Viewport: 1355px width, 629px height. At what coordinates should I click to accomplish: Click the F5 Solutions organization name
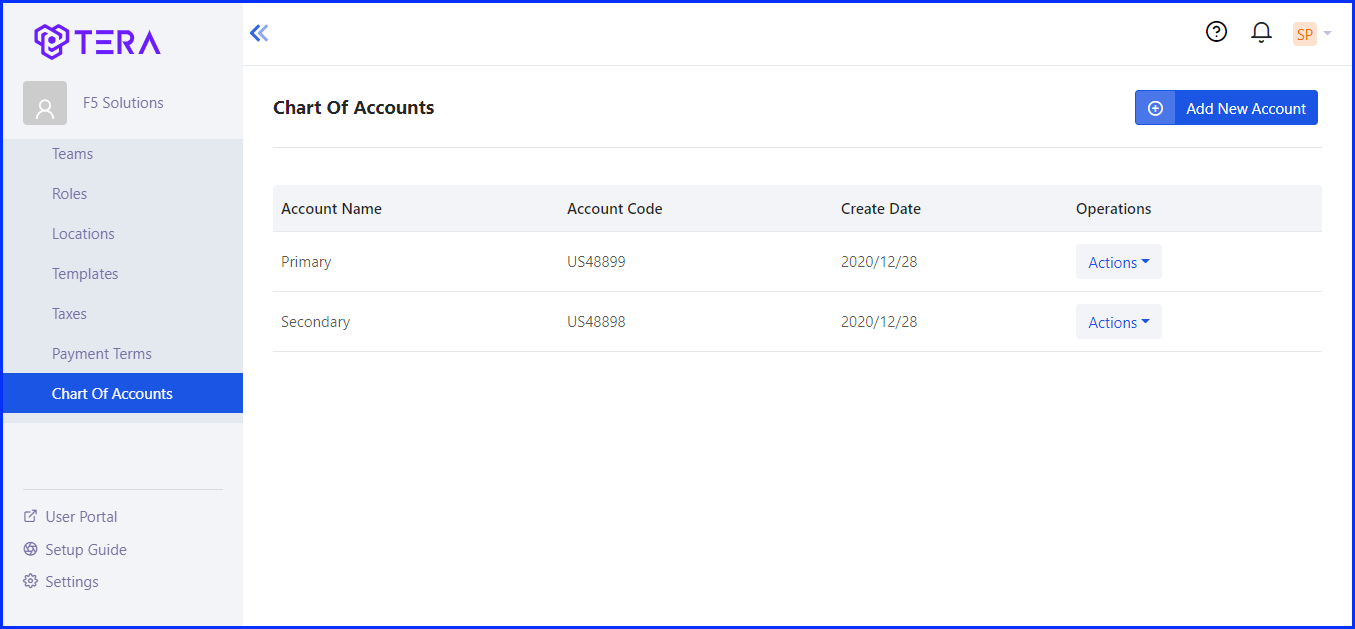tap(123, 103)
